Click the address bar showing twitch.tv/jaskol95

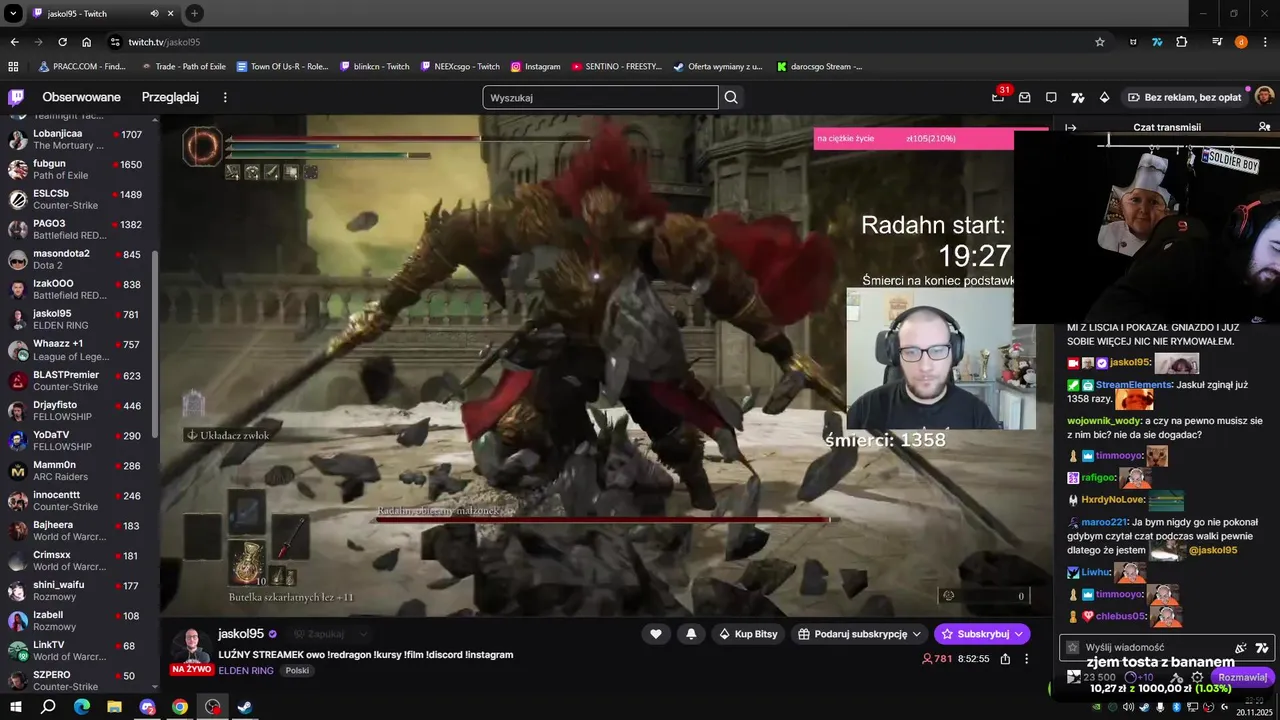[600, 42]
